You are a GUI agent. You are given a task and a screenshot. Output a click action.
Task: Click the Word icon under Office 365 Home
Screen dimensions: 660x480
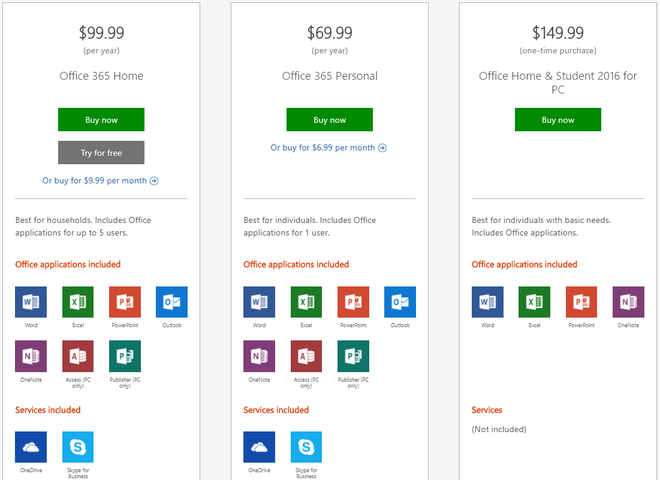[x=31, y=302]
